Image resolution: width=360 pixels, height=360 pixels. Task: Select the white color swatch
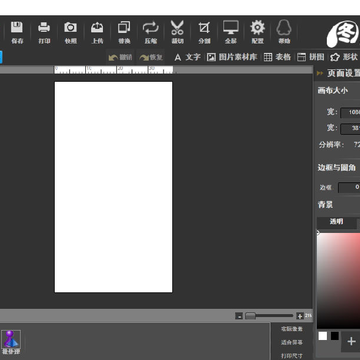323,336
